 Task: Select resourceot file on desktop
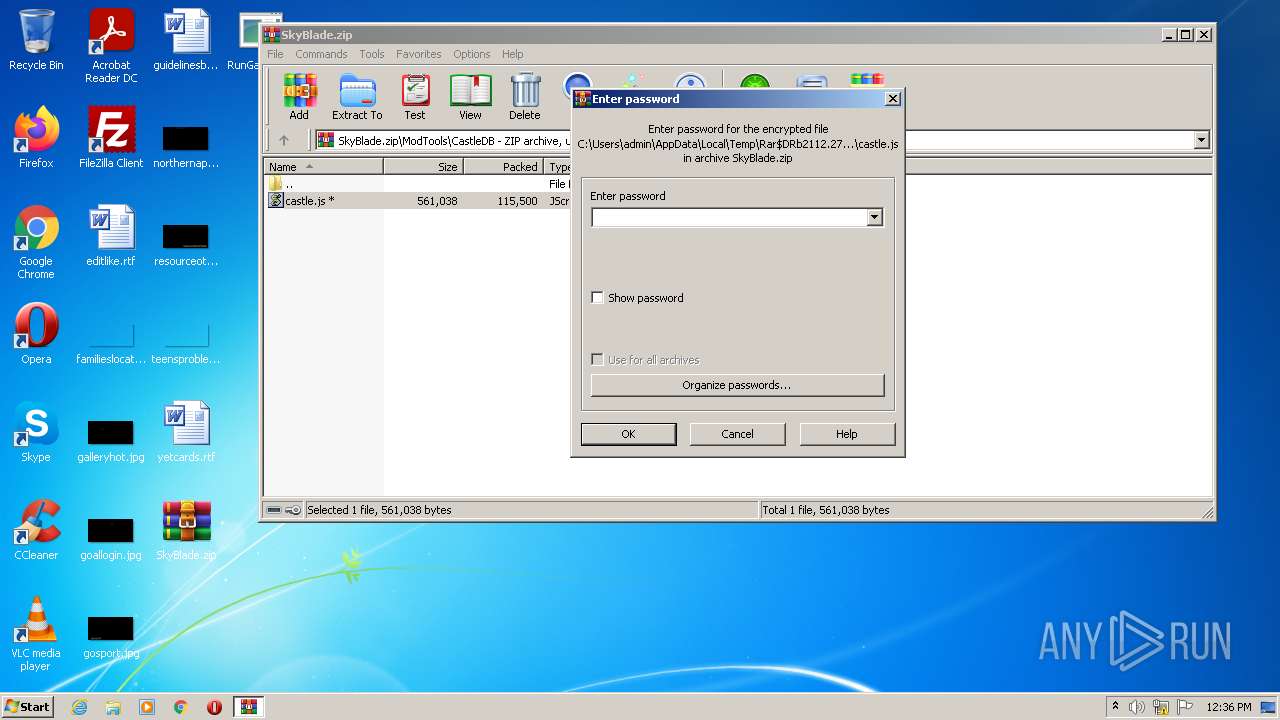pyautogui.click(x=186, y=244)
